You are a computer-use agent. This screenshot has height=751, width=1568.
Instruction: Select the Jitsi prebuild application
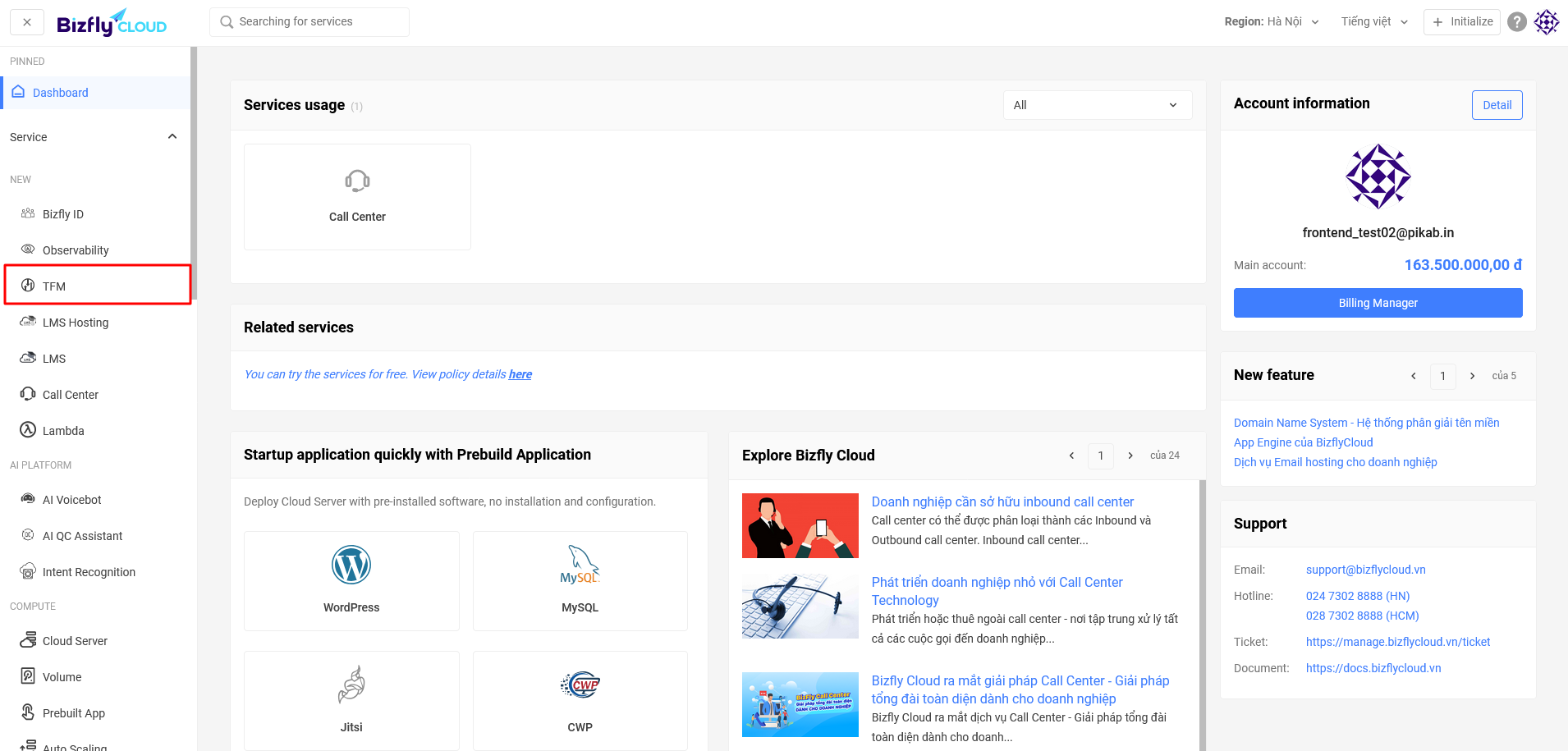(351, 700)
